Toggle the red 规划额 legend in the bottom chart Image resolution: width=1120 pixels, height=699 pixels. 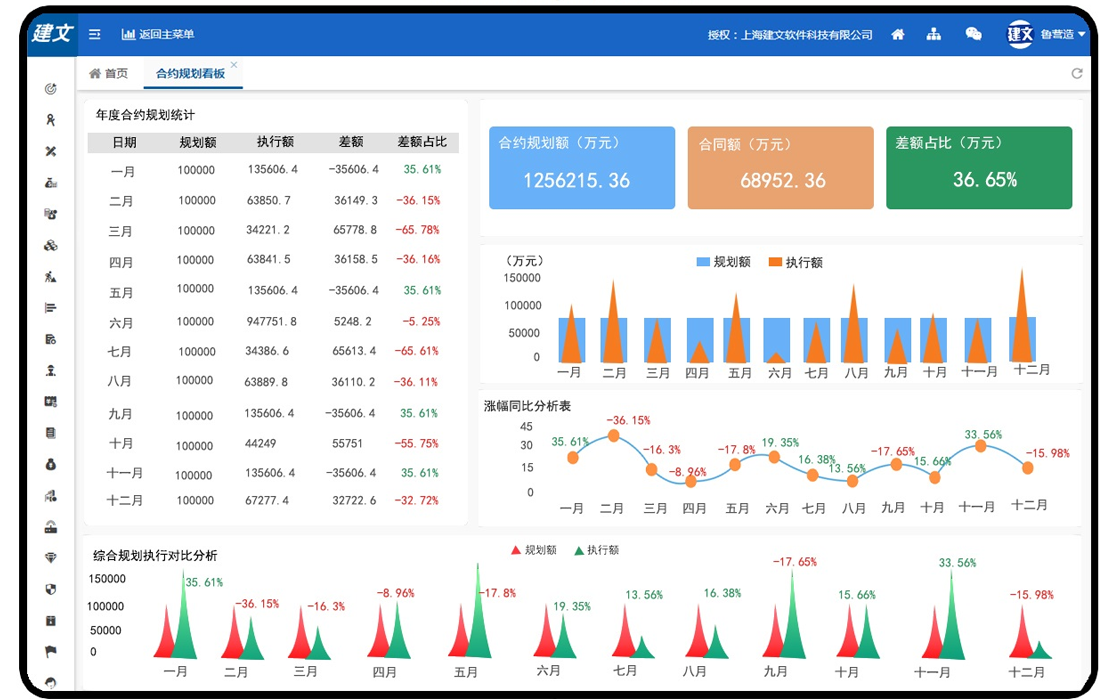pyautogui.click(x=534, y=550)
